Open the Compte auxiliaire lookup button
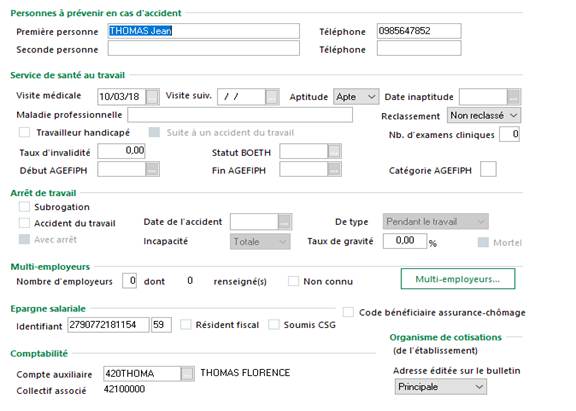The width and height of the screenshot is (576, 411). [188, 374]
